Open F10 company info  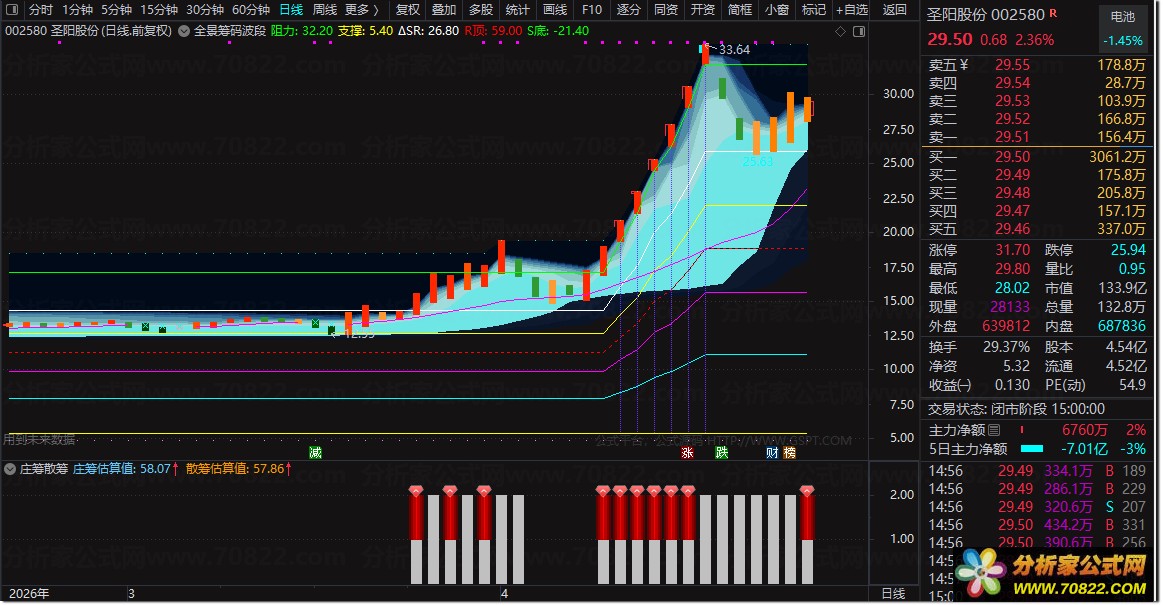(x=592, y=10)
